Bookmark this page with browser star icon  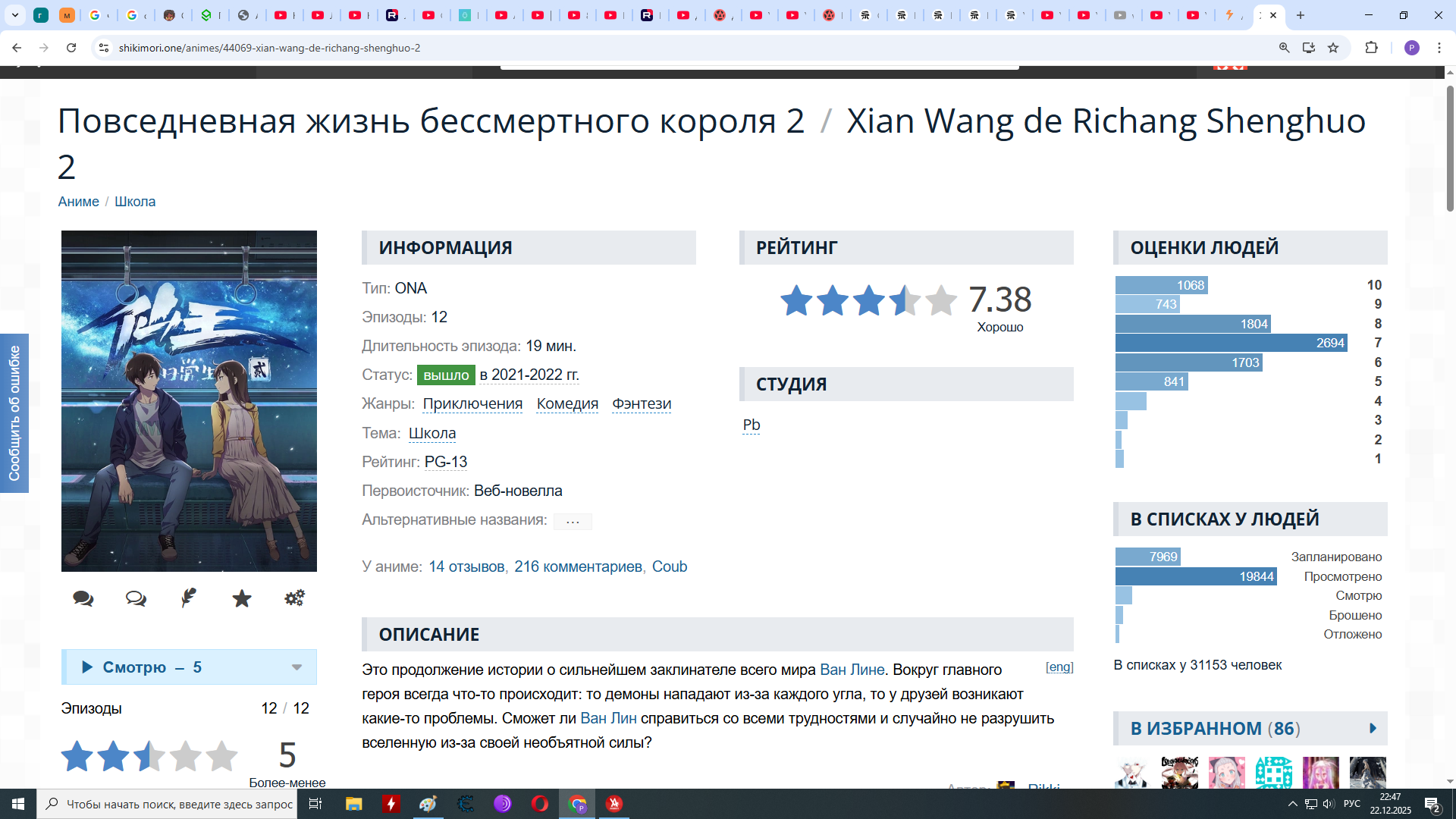[x=1333, y=48]
